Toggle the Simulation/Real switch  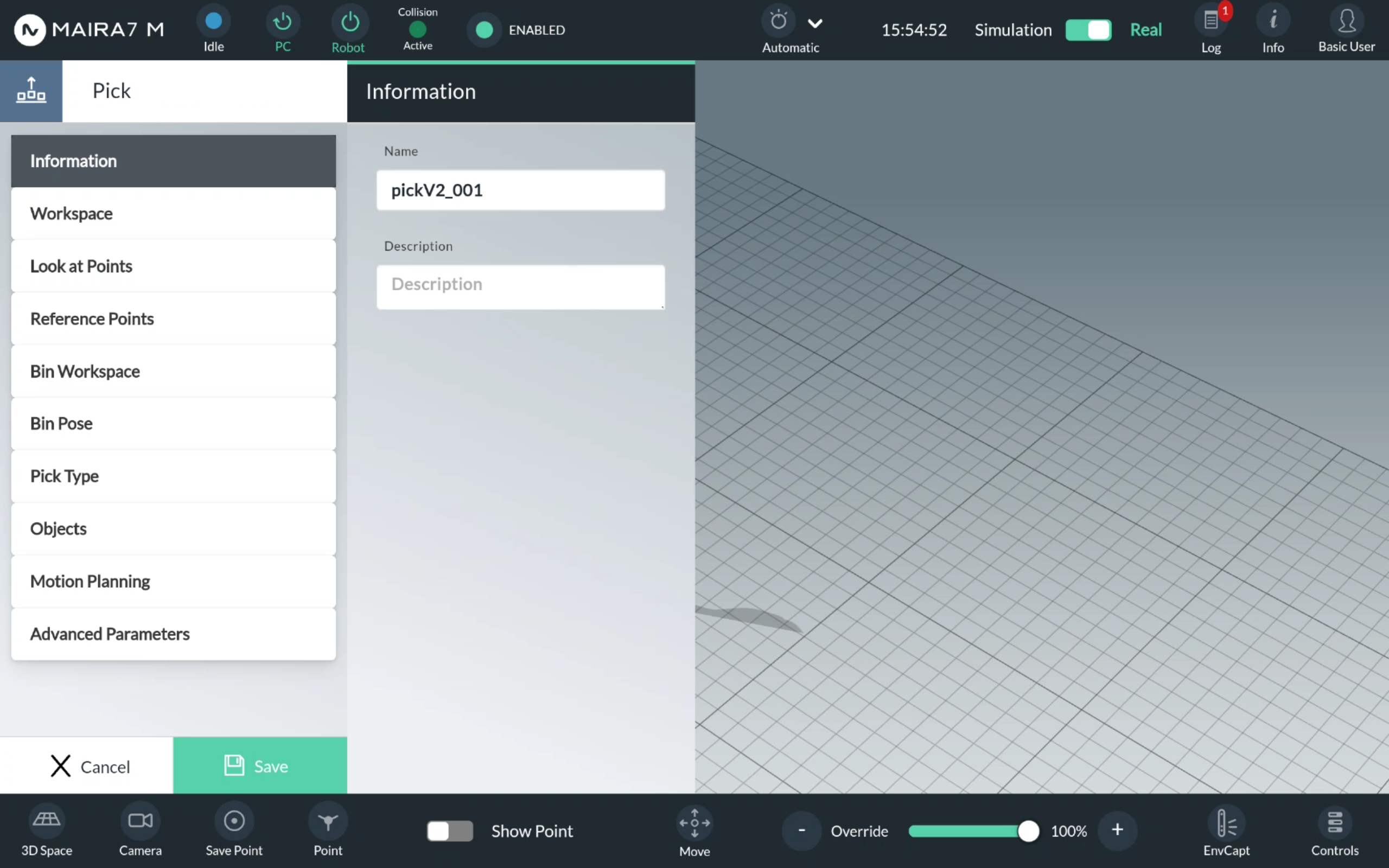click(1088, 30)
